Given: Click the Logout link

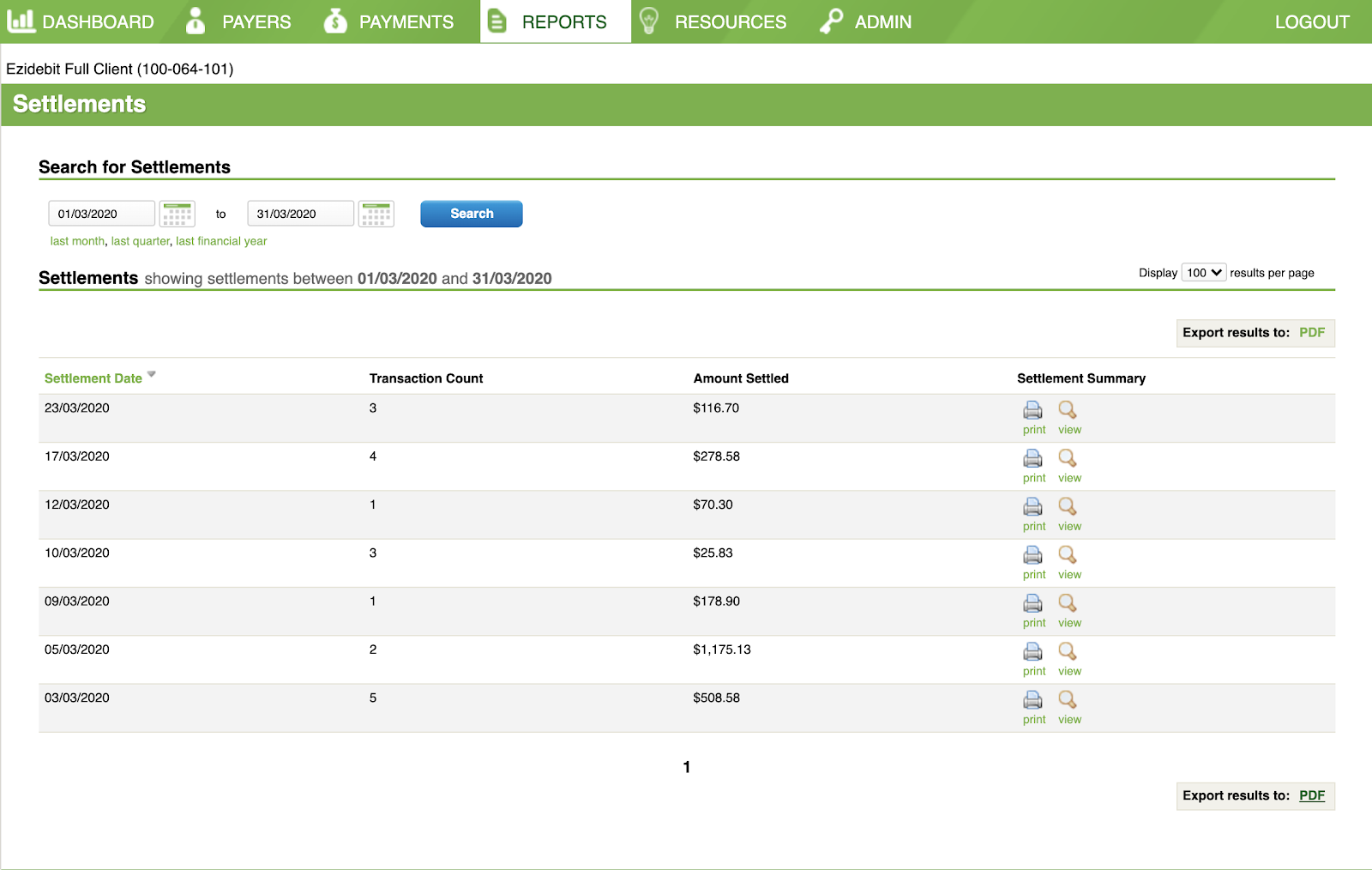Looking at the screenshot, I should click(1312, 22).
